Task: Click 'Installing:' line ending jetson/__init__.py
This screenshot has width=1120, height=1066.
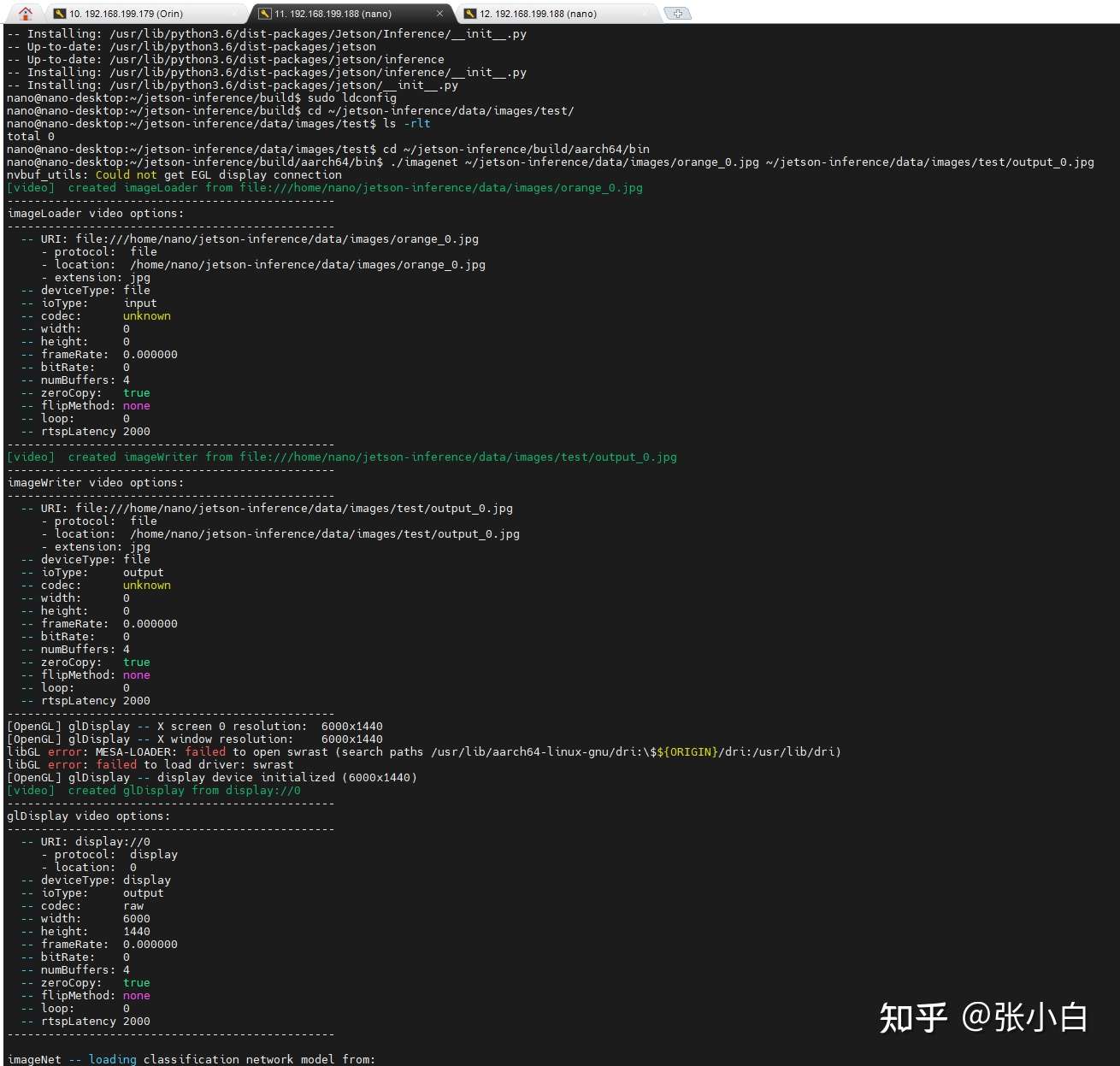Action: pos(233,85)
